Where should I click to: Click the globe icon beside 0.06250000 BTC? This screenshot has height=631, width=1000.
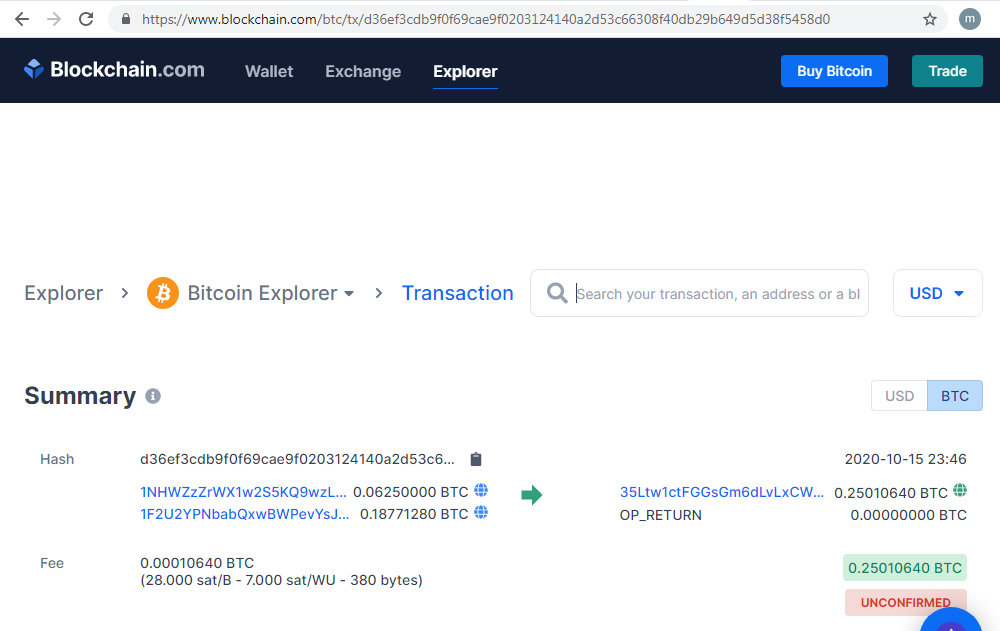(482, 491)
